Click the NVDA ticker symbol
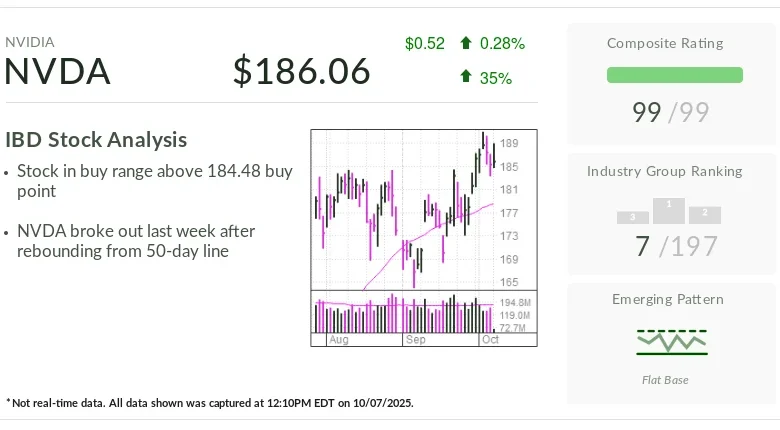 (58, 72)
